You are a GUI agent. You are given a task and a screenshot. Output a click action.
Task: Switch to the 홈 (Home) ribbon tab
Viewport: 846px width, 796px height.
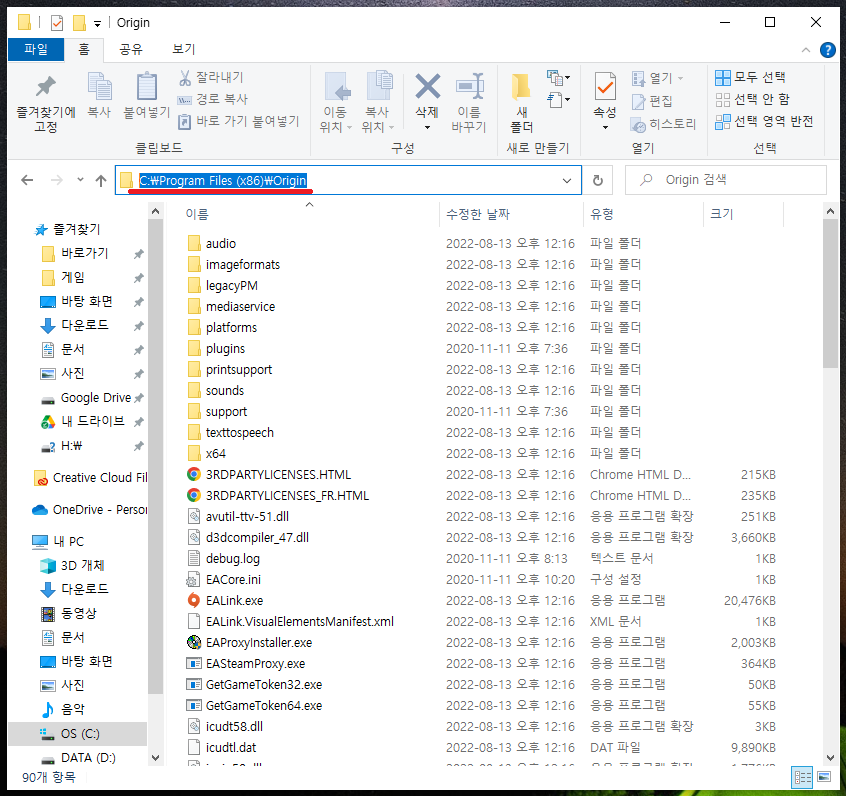(84, 50)
